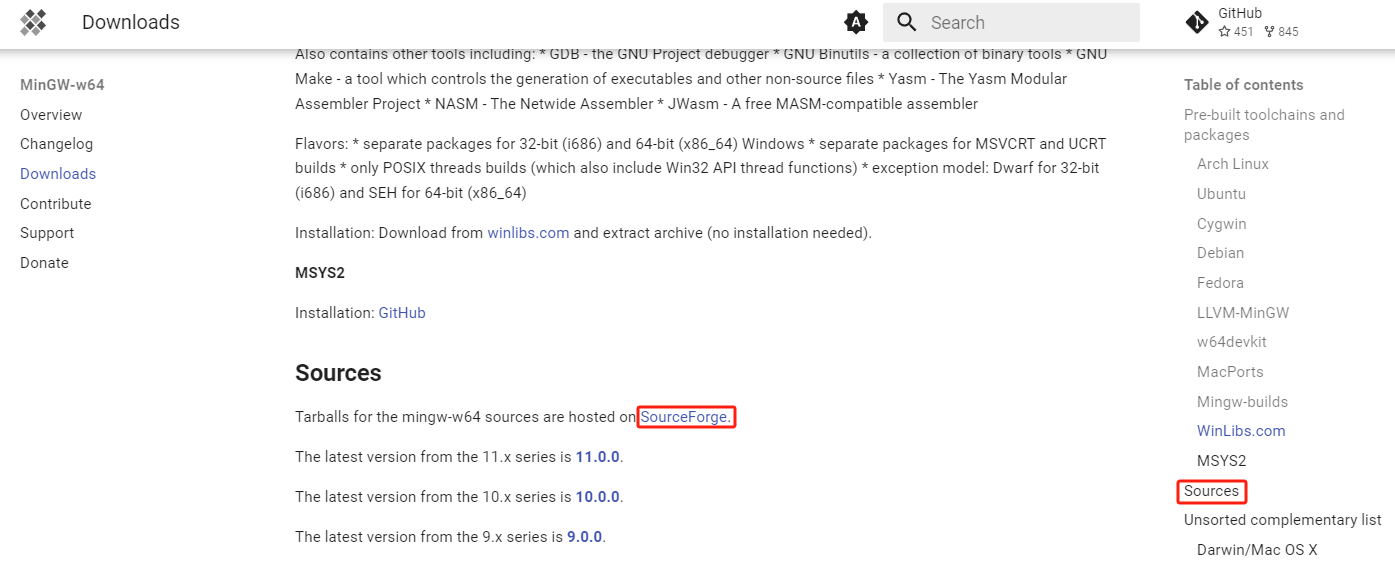The height and width of the screenshot is (568, 1395).
Task: Follow the winlibs.com link
Action: tap(528, 233)
